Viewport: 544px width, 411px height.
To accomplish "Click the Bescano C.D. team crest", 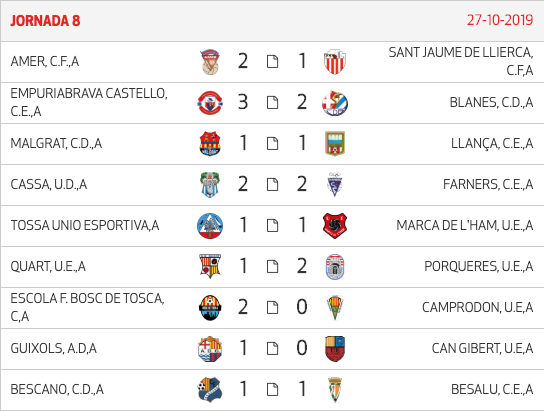I will coord(210,389).
